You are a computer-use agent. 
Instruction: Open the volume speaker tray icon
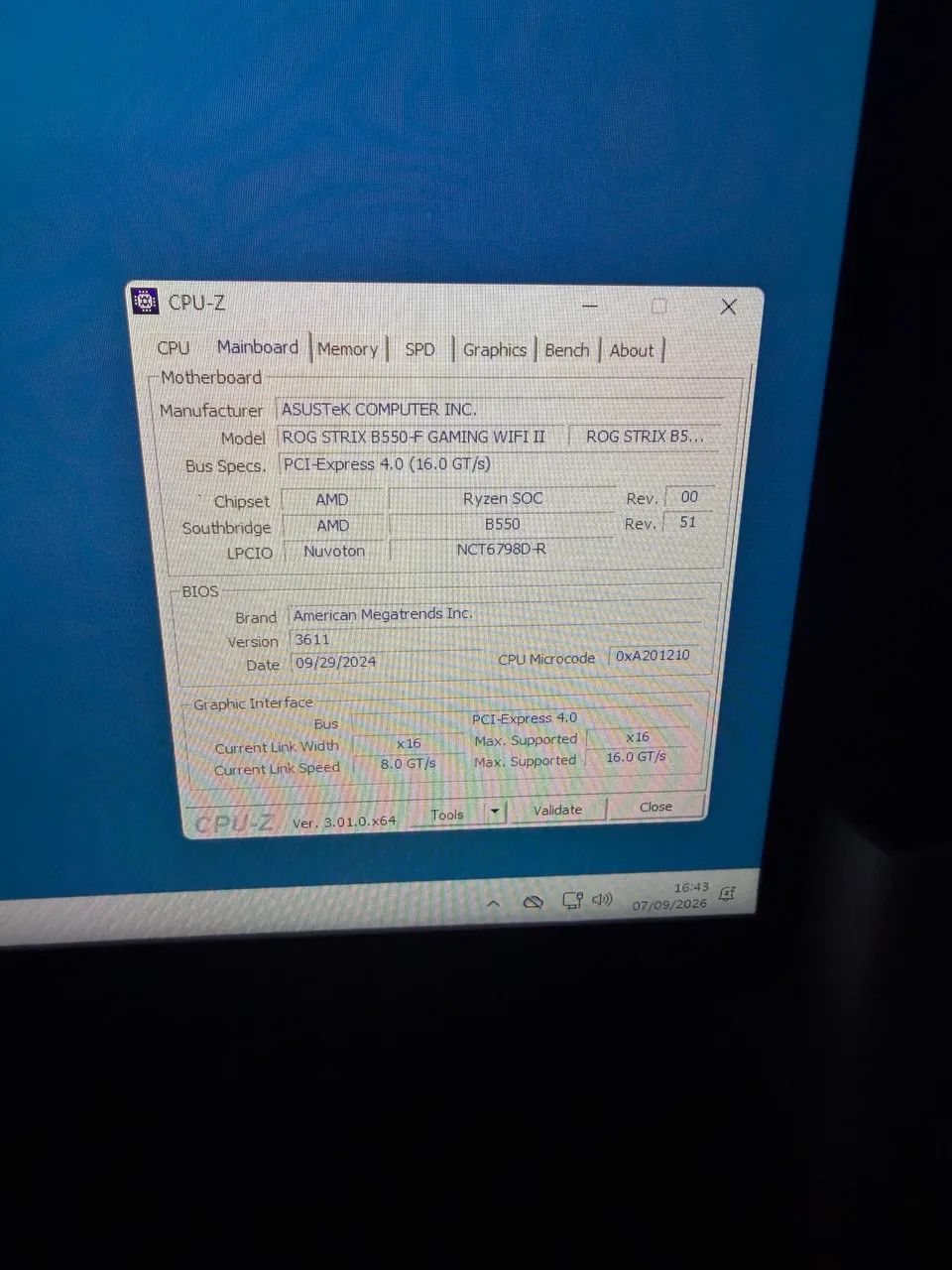602,899
